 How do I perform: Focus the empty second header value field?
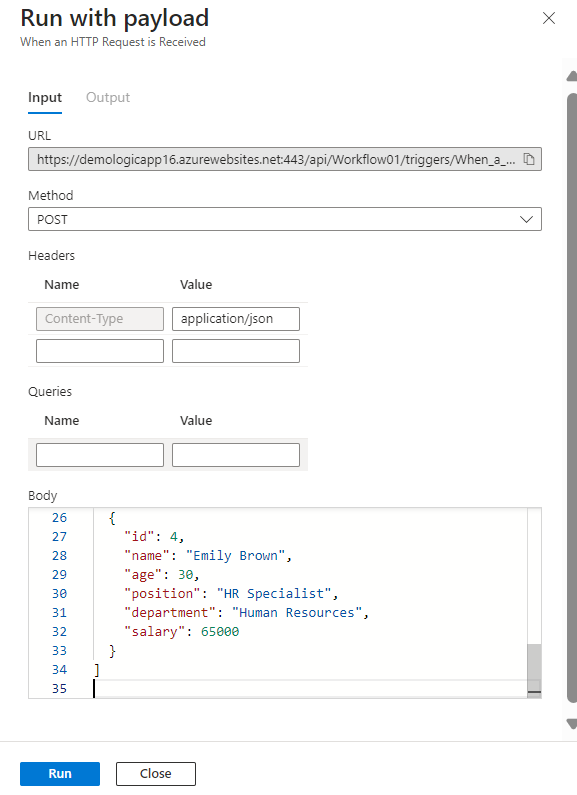(x=236, y=351)
